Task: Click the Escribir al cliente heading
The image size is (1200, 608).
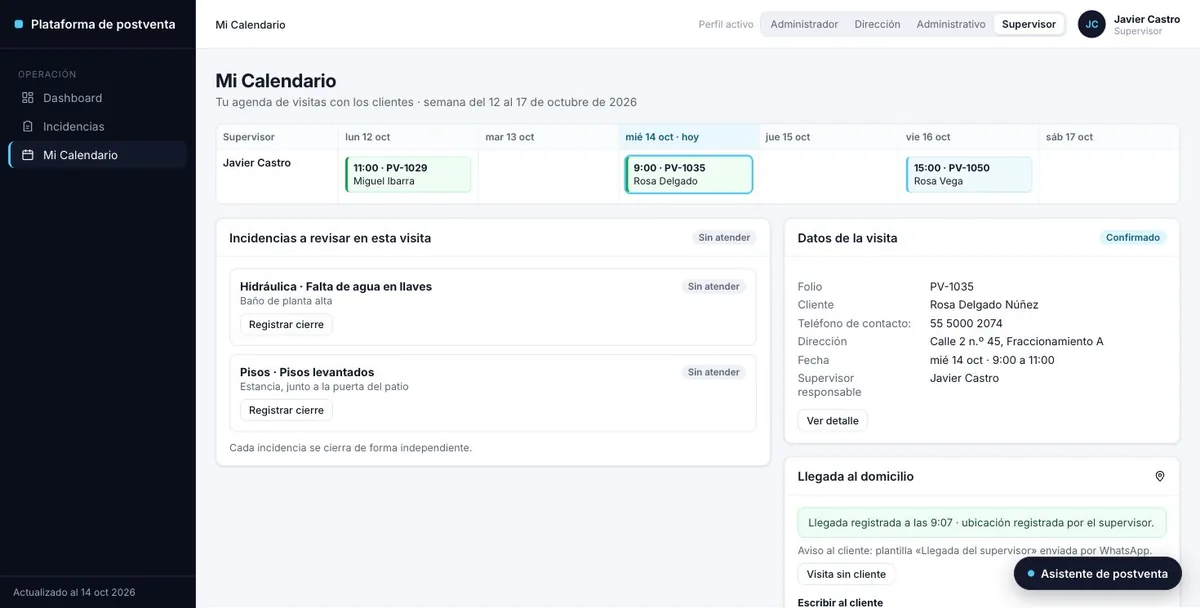Action: [840, 602]
